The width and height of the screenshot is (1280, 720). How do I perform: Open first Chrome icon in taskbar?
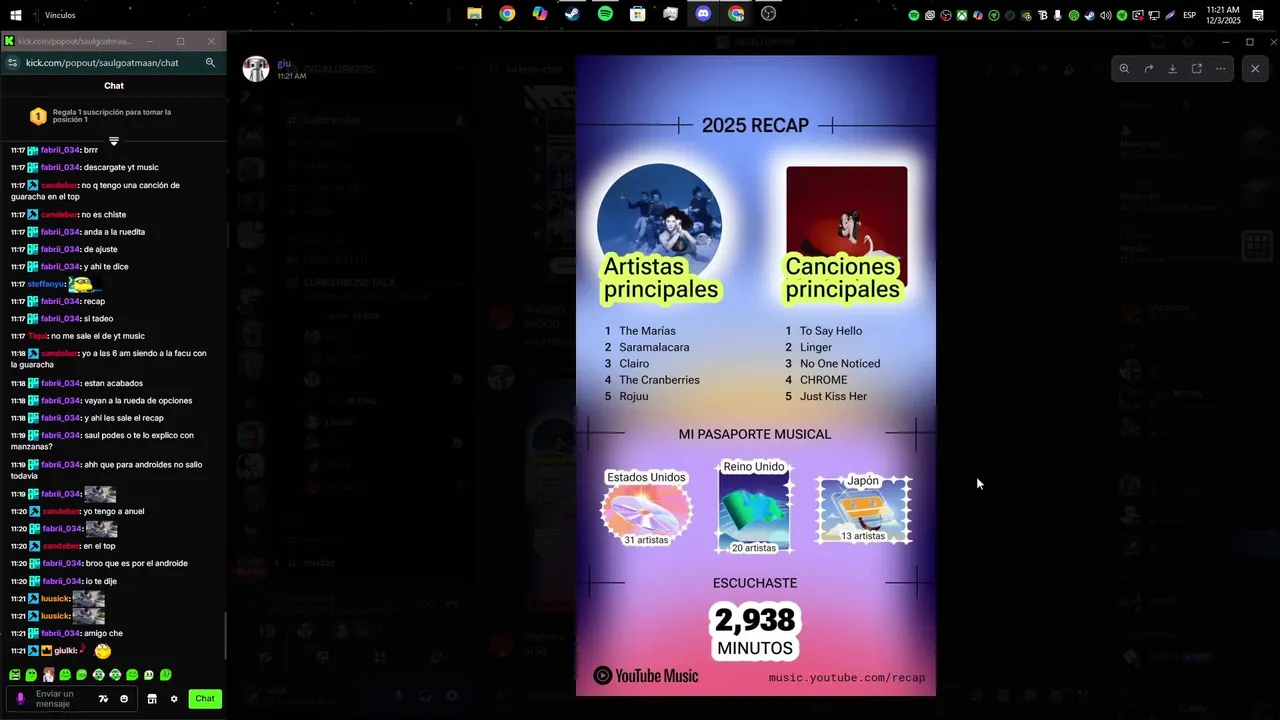click(507, 14)
